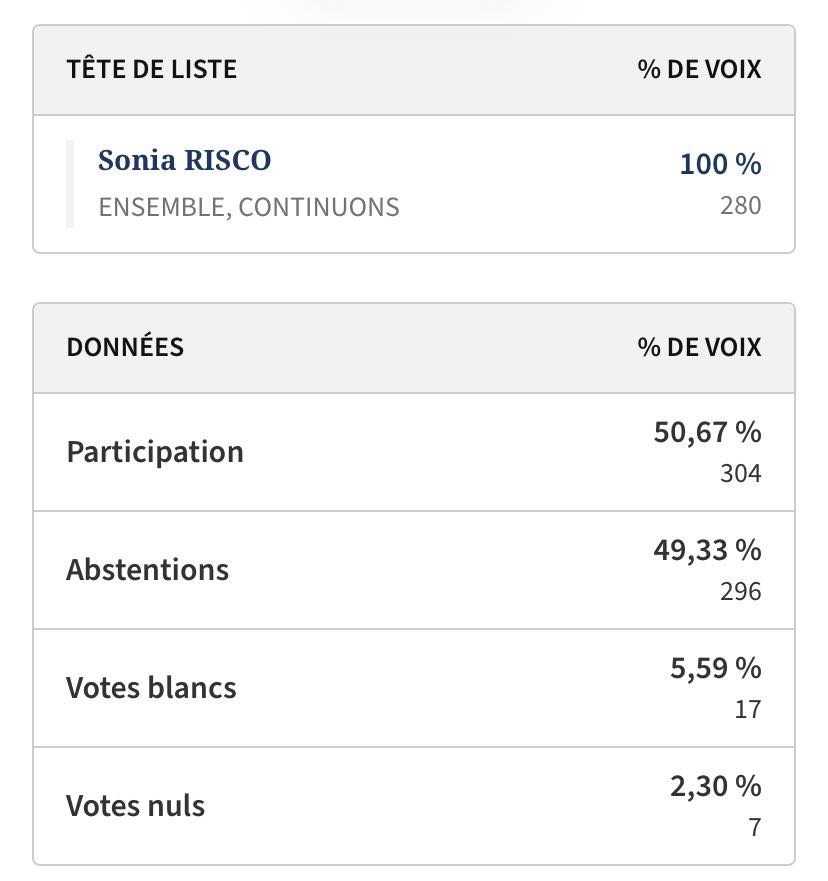Screen dimensions: 828x881
Task: Click the 304 participation count
Action: pyautogui.click(x=740, y=474)
